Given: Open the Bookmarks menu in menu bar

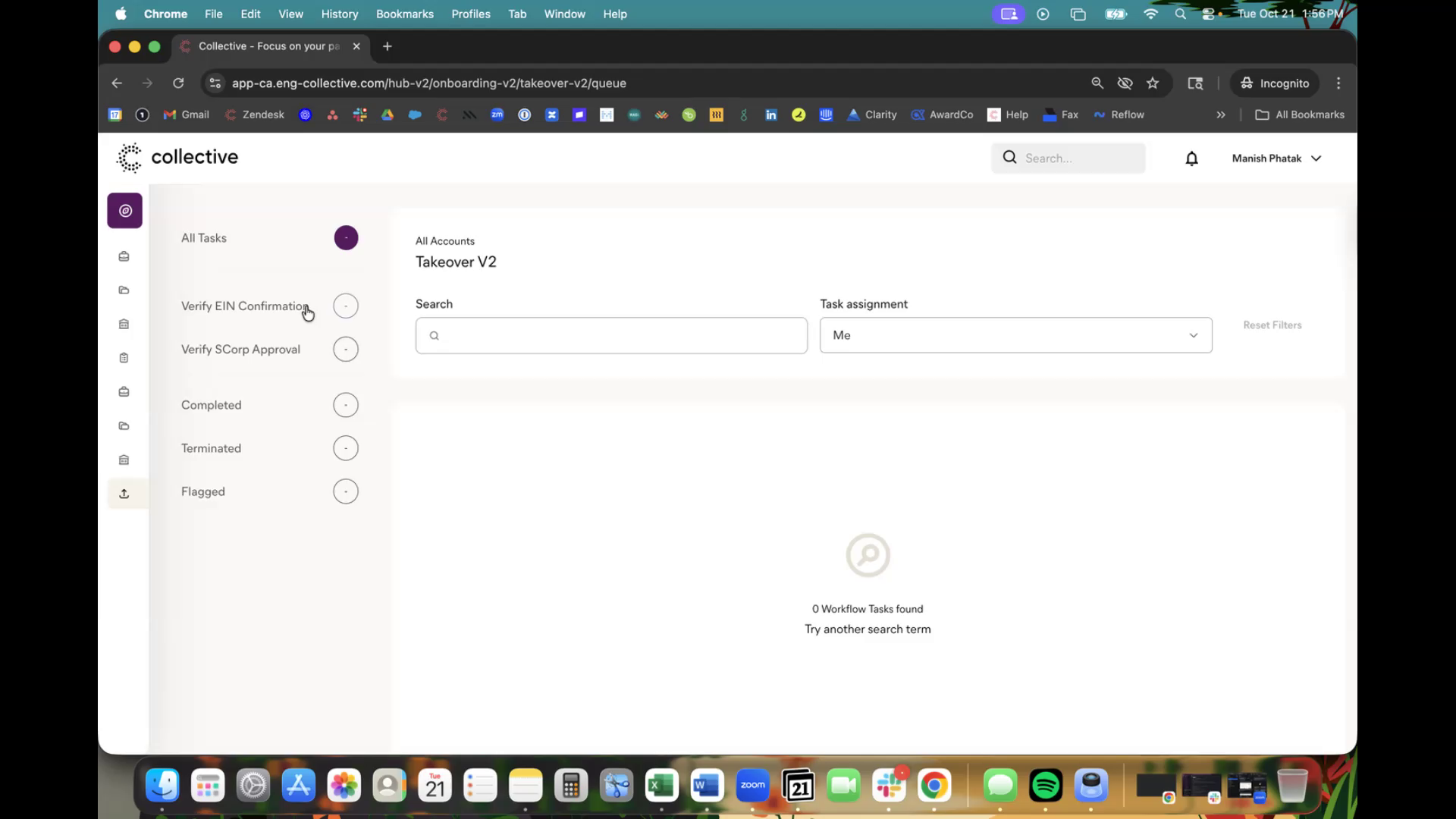Looking at the screenshot, I should pyautogui.click(x=404, y=14).
